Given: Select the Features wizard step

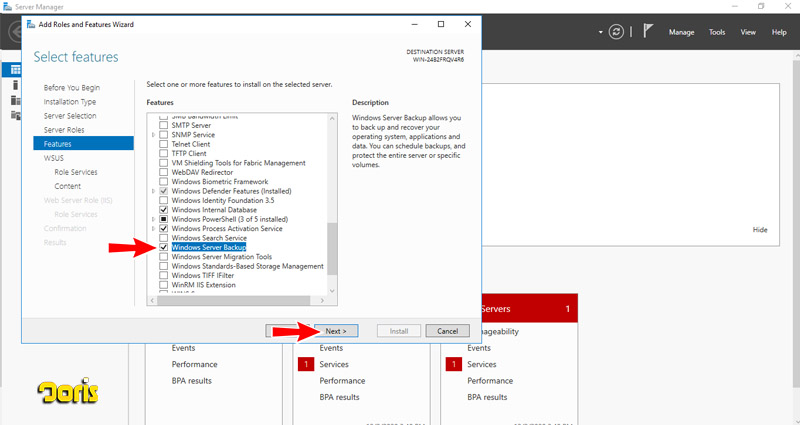Looking at the screenshot, I should (84, 144).
